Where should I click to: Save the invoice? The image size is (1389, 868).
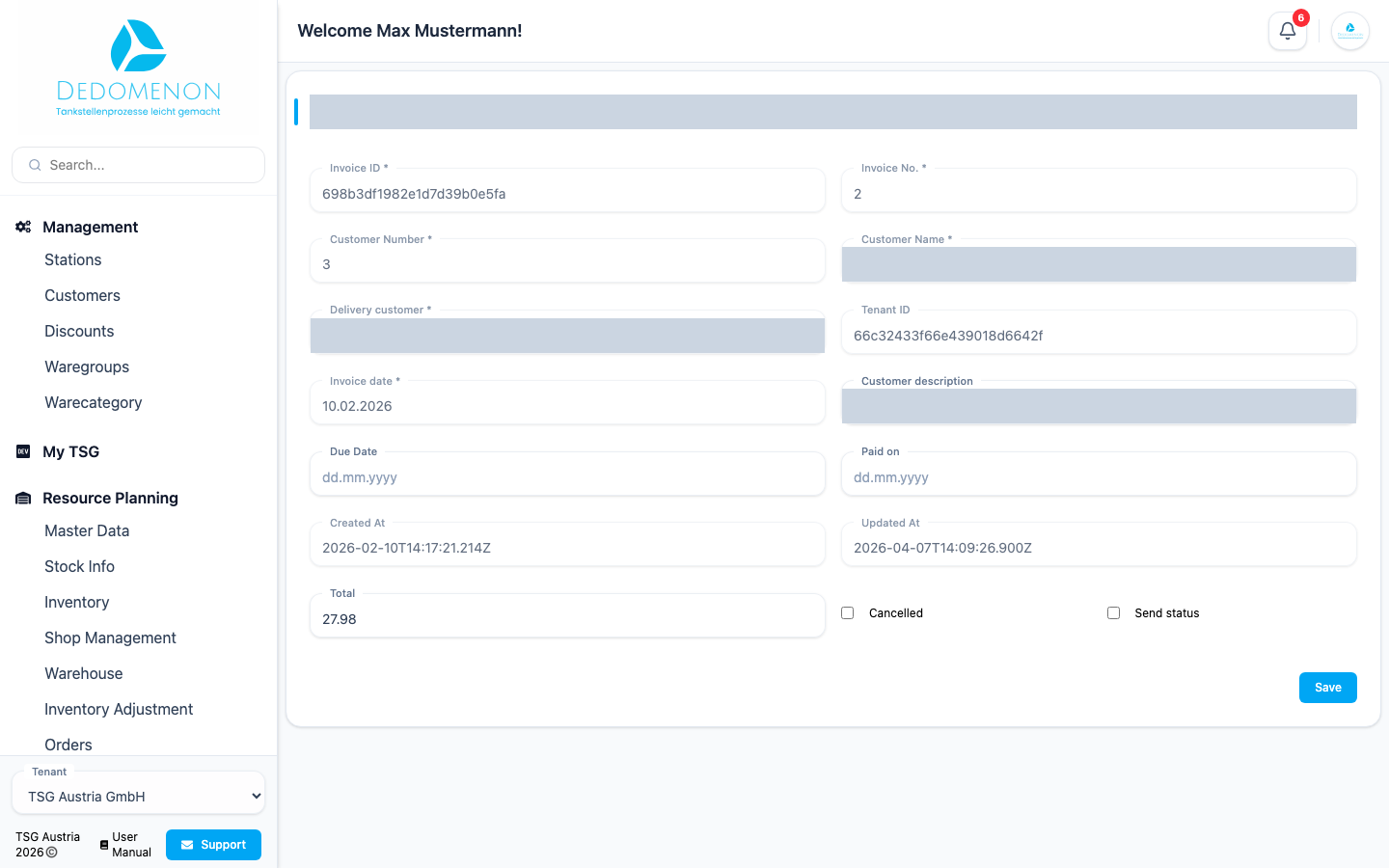[x=1327, y=688]
